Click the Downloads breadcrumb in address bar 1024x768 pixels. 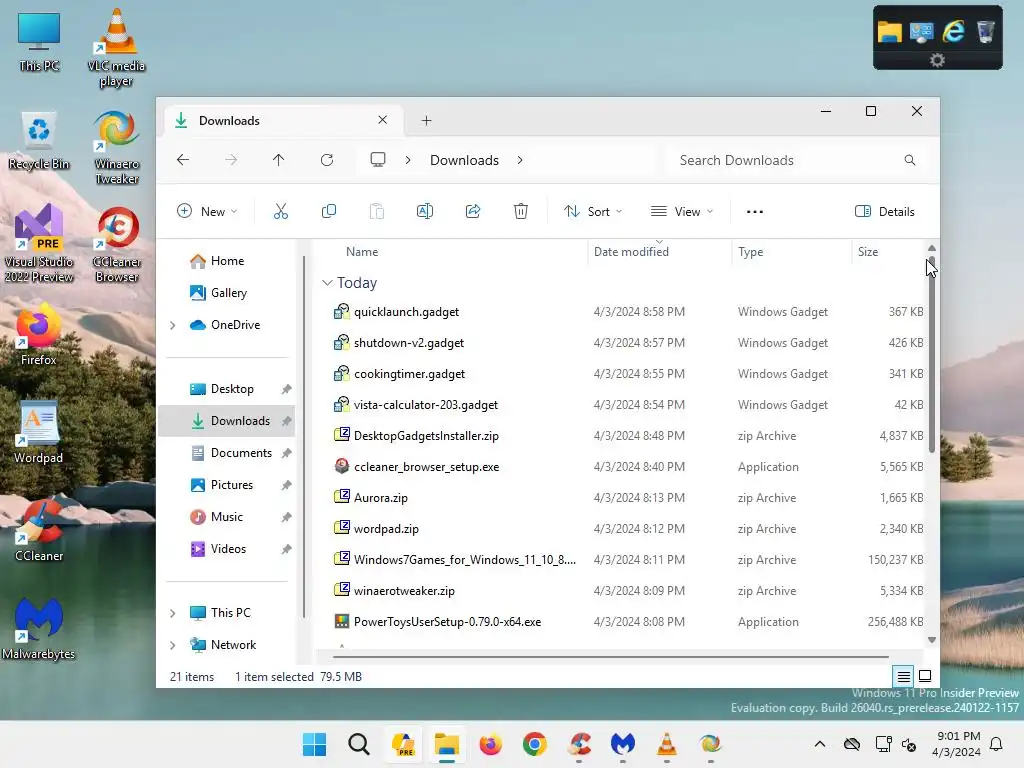pyautogui.click(x=464, y=160)
